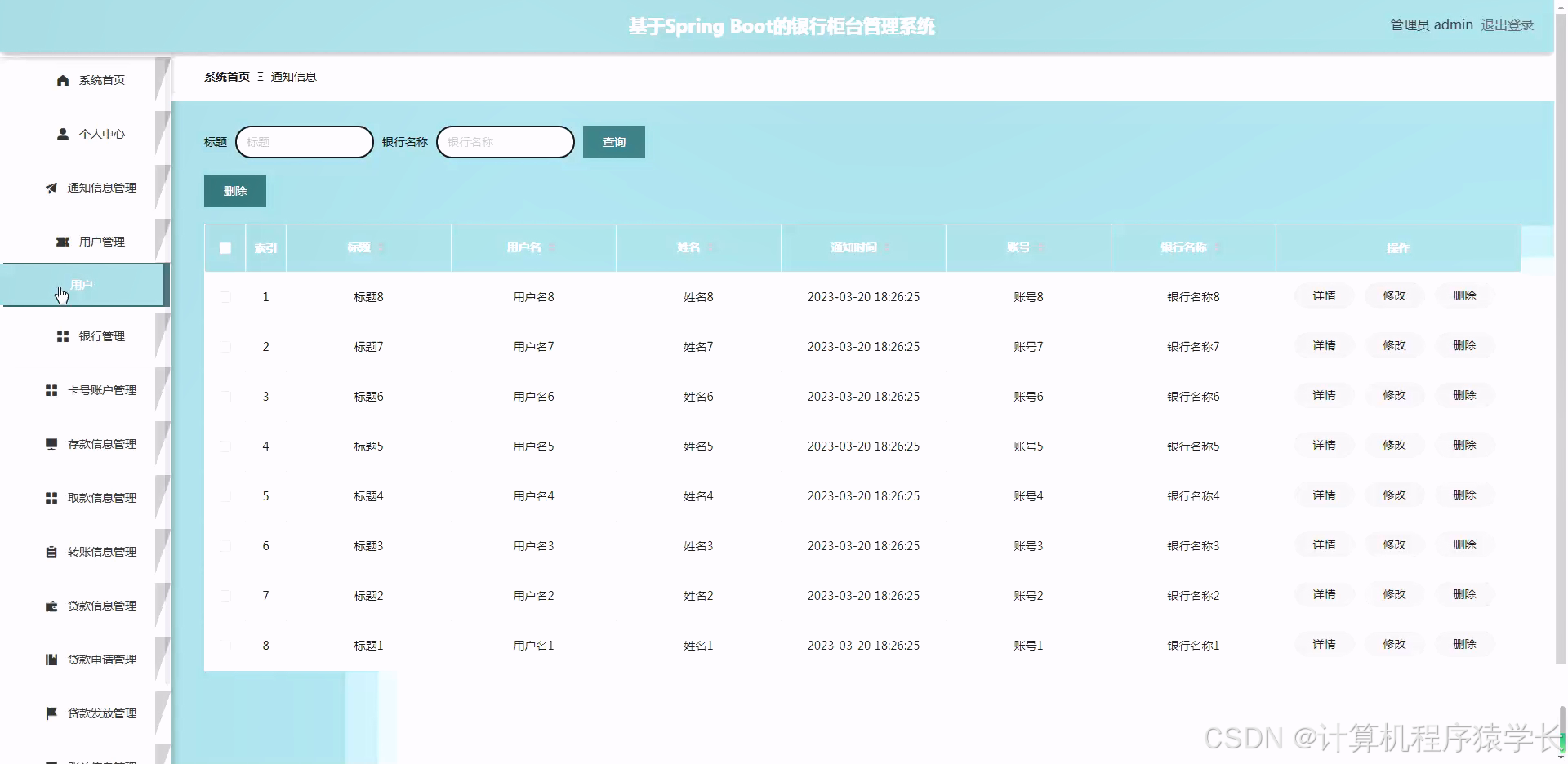The height and width of the screenshot is (764, 1568).
Task: Click 删除 for row 标题8
Action: [x=1464, y=295]
